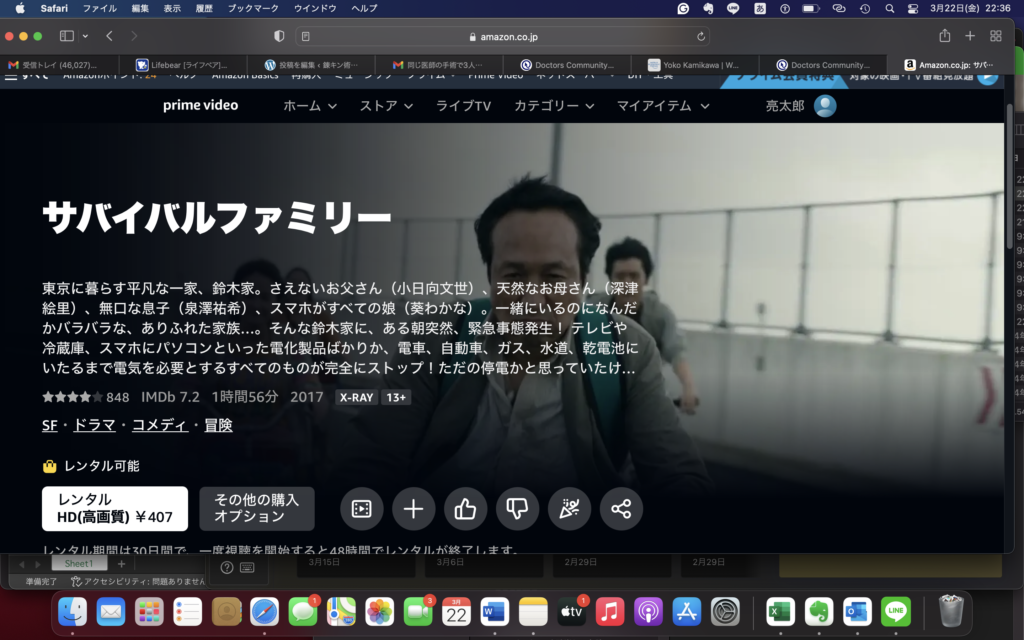This screenshot has height=640, width=1024.
Task: Open the share options icon
Action: click(x=621, y=509)
